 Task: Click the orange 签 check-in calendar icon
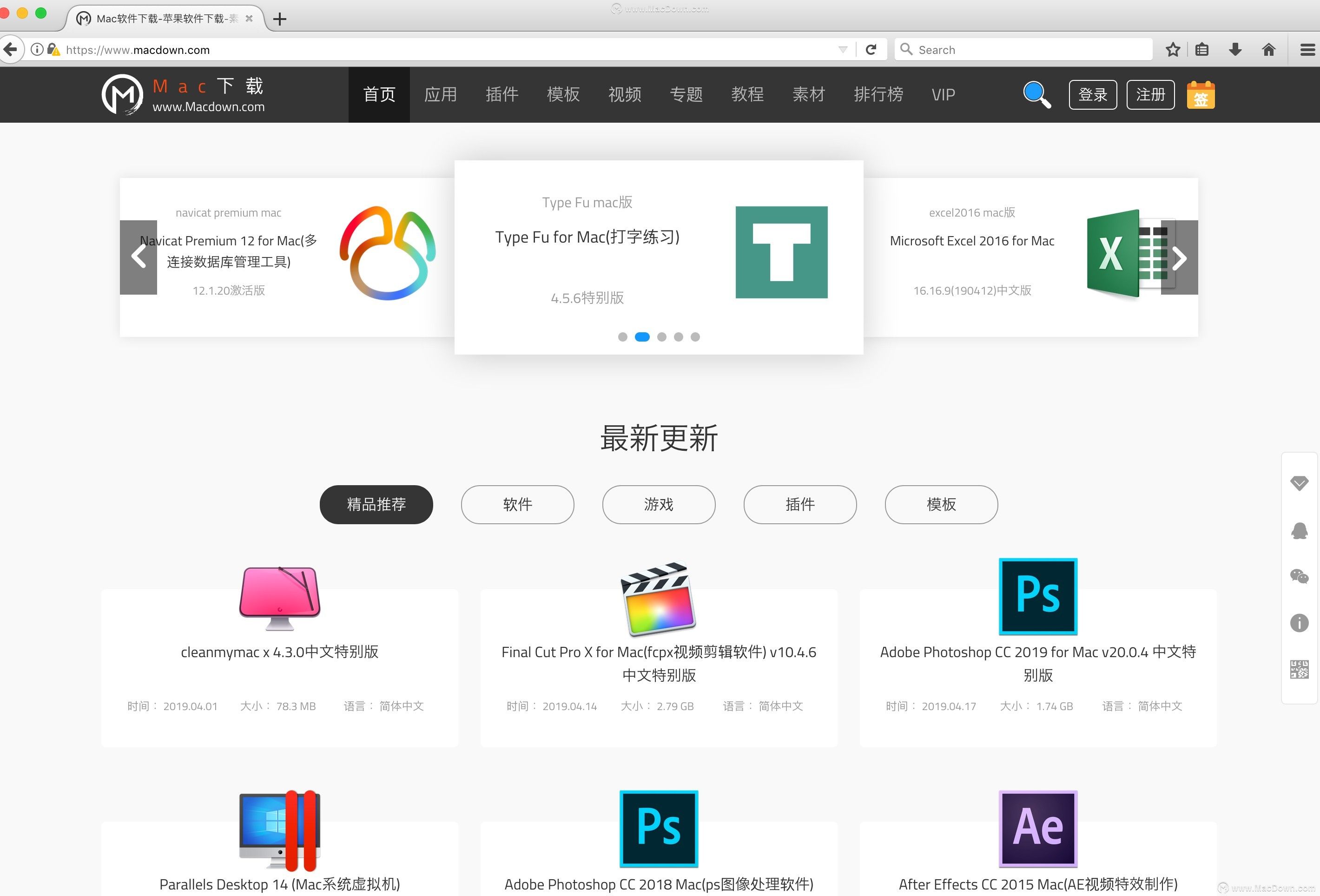[1201, 94]
